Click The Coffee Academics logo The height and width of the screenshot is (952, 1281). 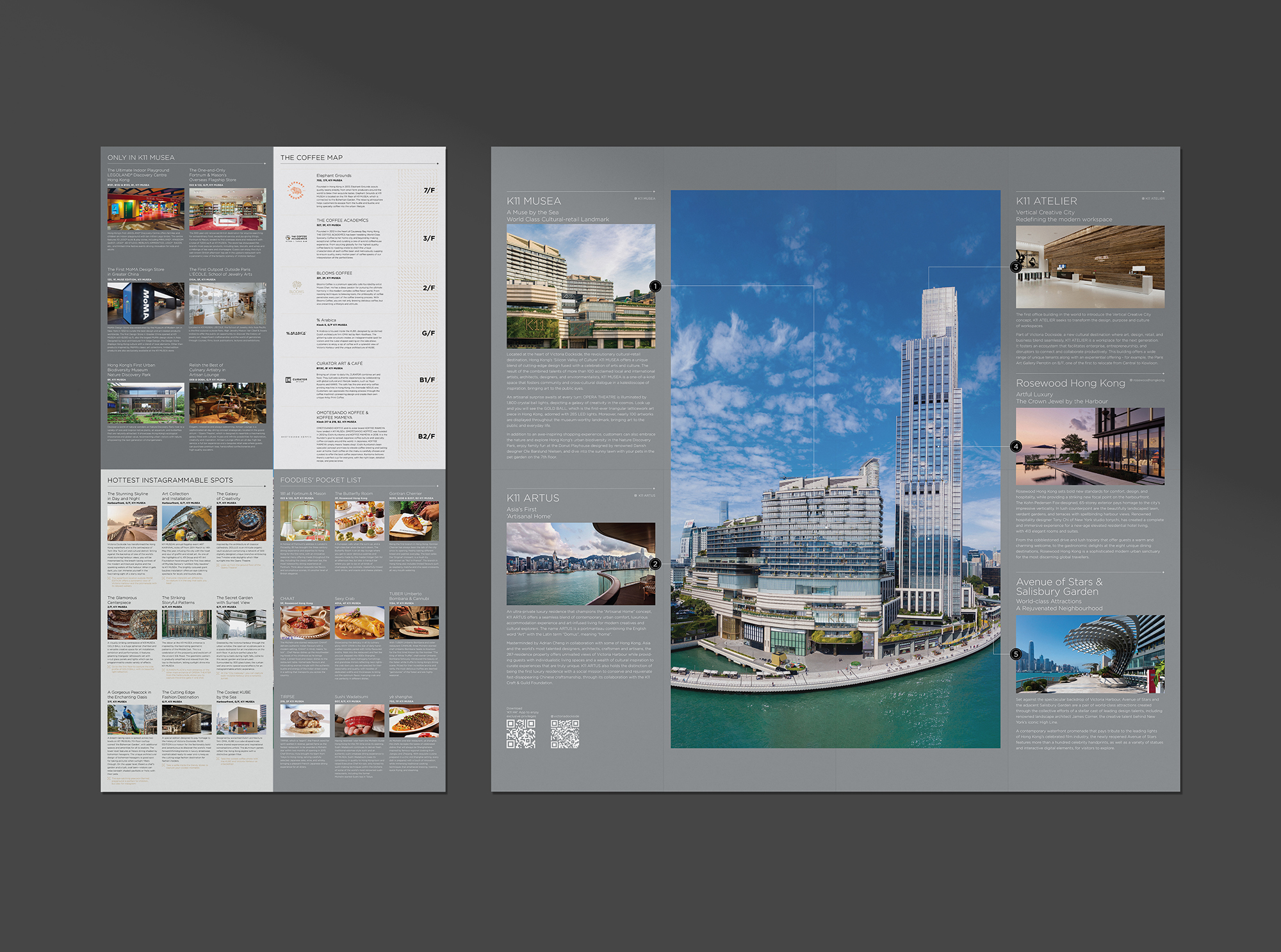(x=296, y=238)
